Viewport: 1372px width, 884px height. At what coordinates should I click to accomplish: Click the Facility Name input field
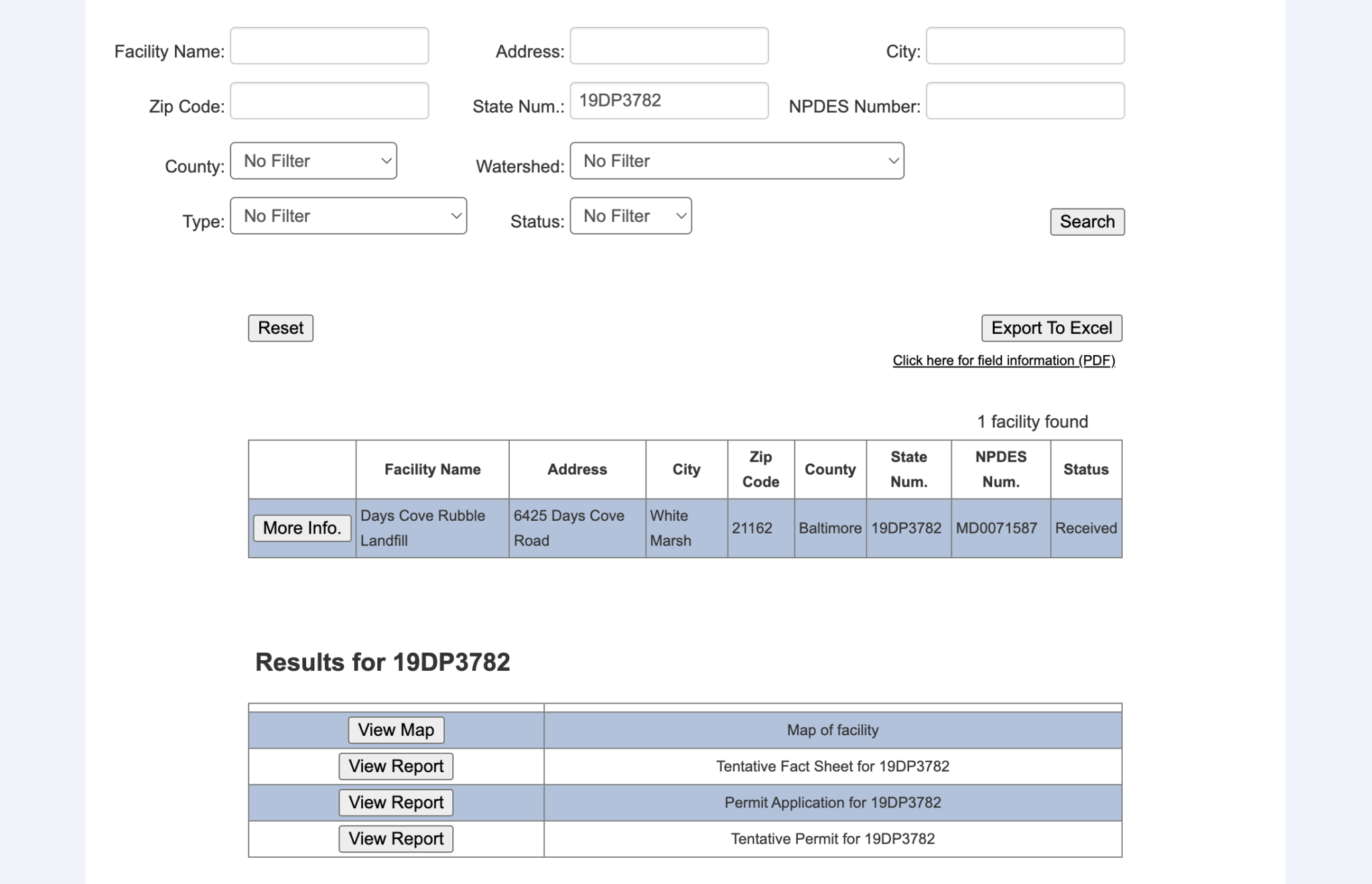tap(329, 46)
